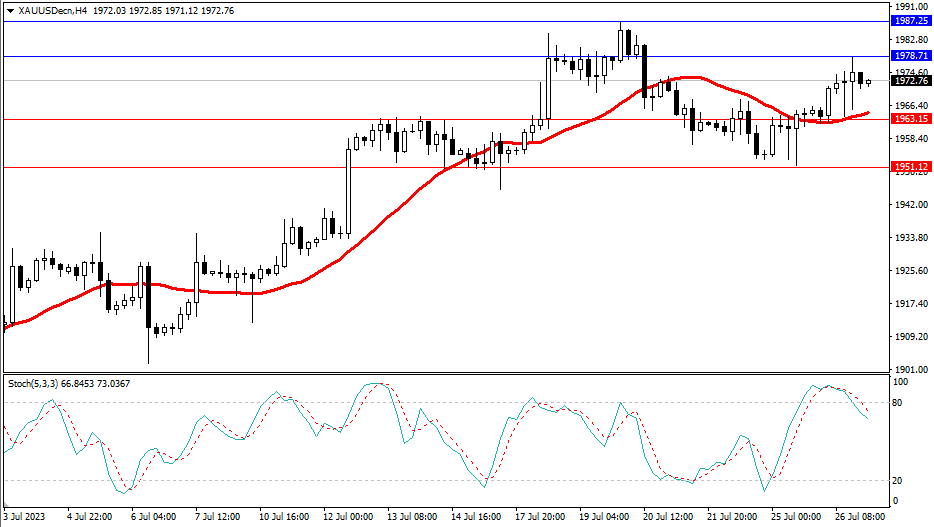Select the 1951.12 red price label
The image size is (934, 527).
coord(910,166)
